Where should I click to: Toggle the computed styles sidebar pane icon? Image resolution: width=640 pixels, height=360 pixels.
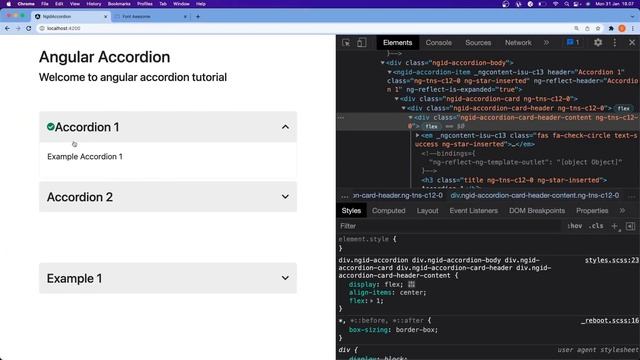[x=630, y=226]
